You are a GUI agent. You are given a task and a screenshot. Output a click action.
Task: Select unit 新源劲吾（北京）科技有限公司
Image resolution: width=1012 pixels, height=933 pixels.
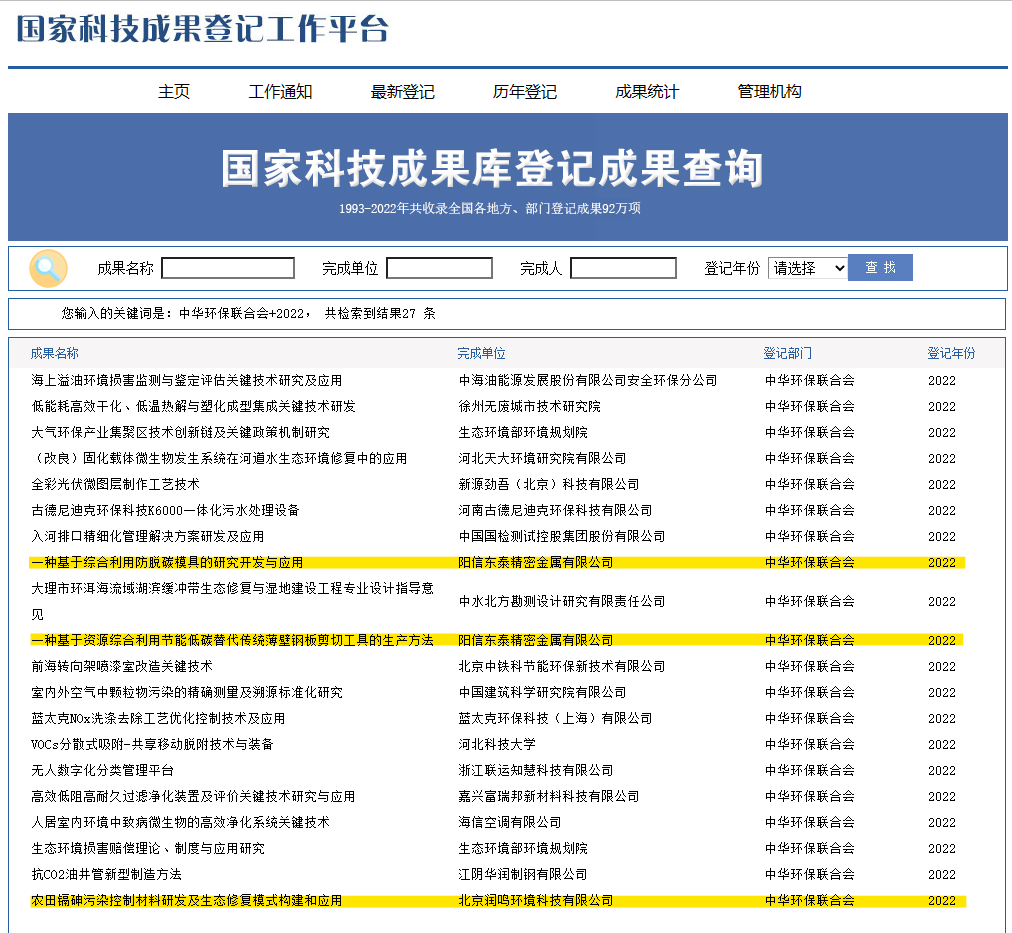[x=549, y=485]
